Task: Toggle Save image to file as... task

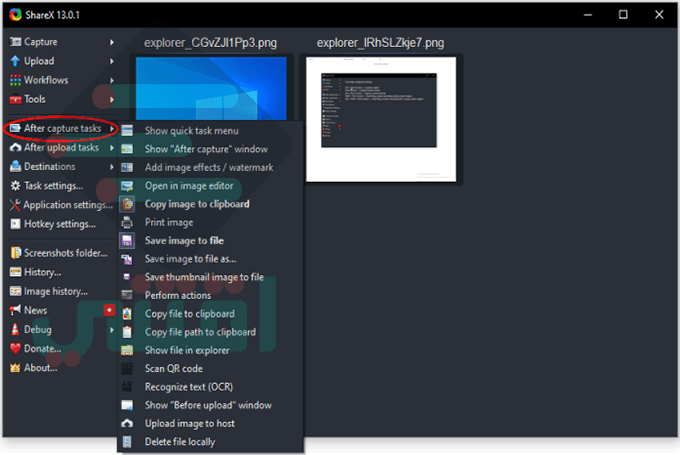Action: 210,259
